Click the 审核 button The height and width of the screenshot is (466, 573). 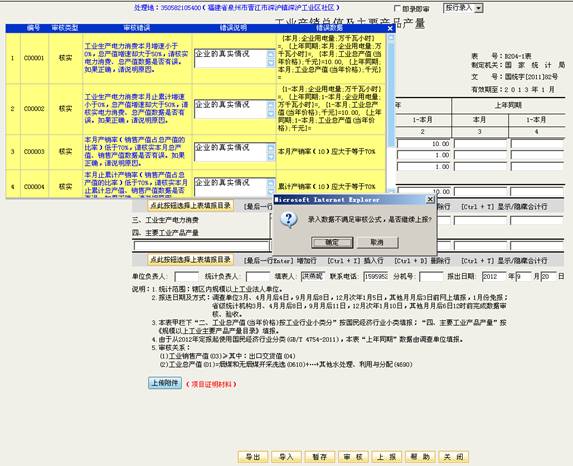point(353,457)
